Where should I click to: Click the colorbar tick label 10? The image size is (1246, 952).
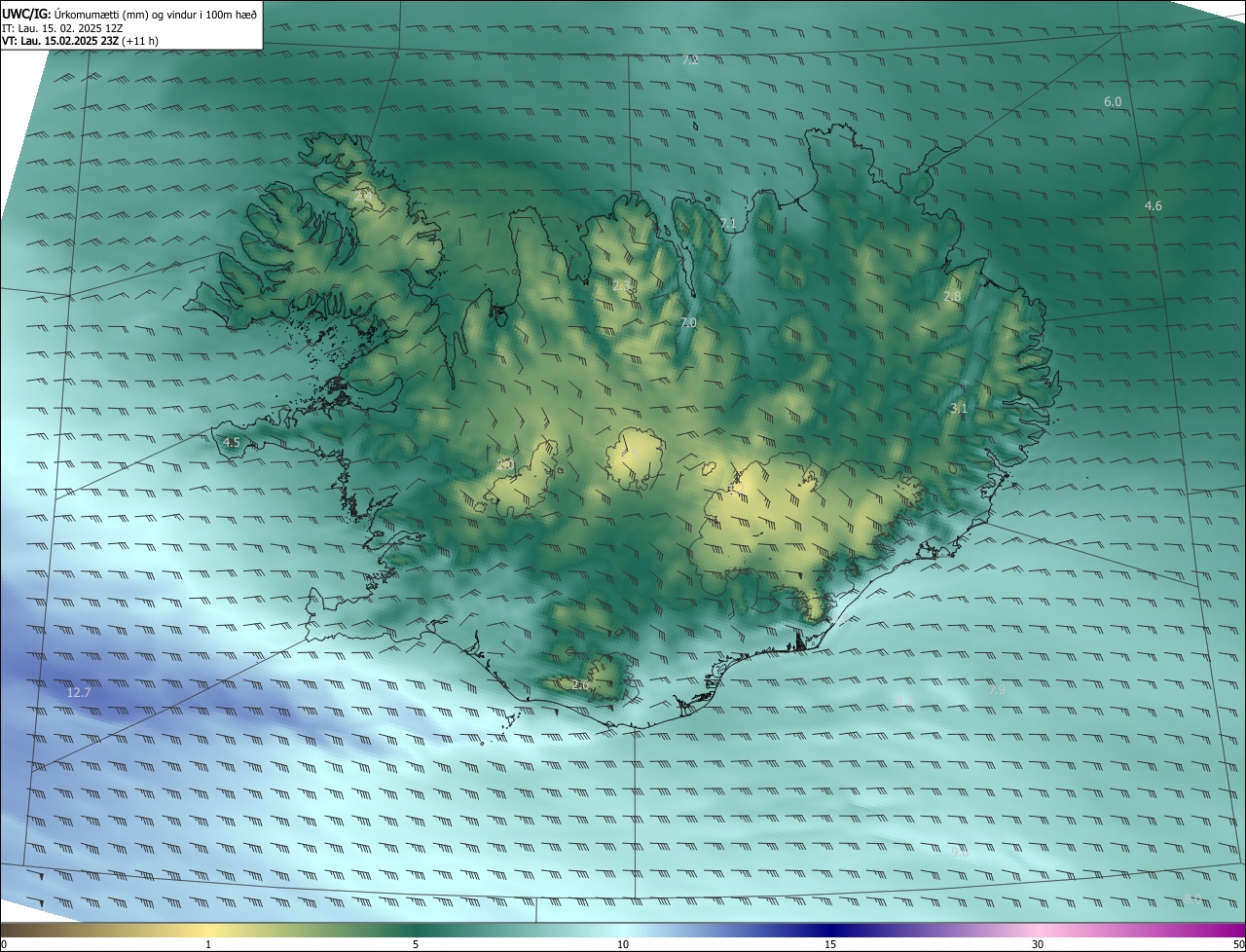(623, 944)
